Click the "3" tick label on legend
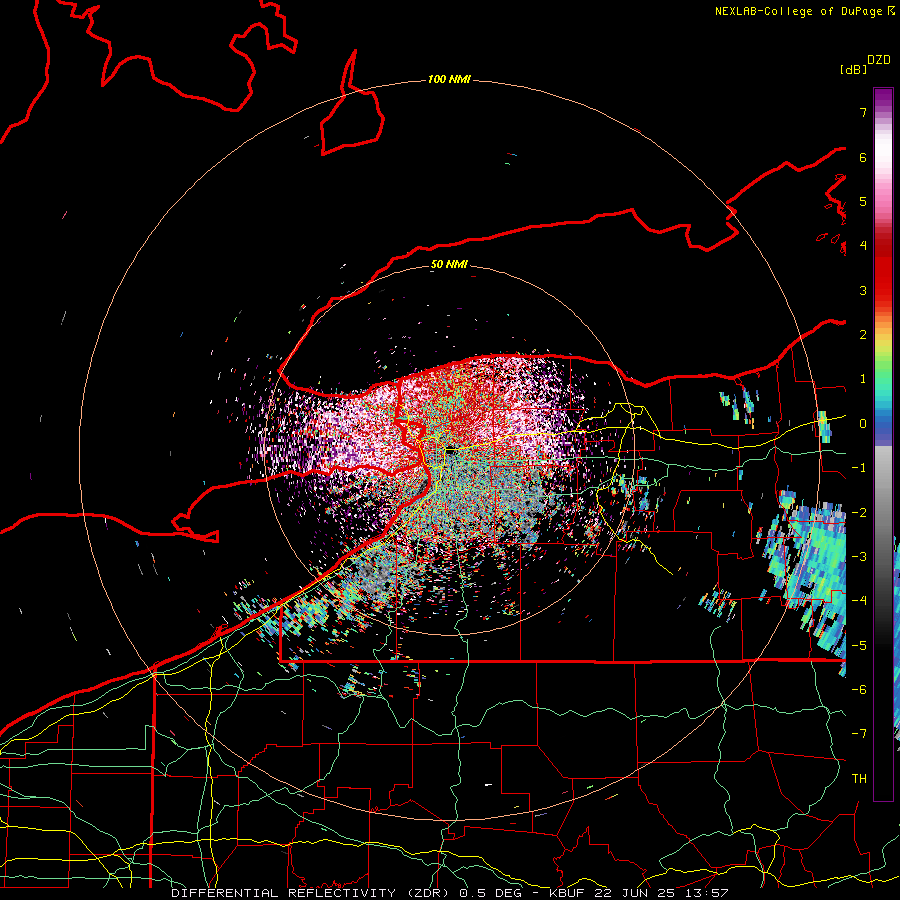Screen dimensions: 900x900 (x=863, y=290)
